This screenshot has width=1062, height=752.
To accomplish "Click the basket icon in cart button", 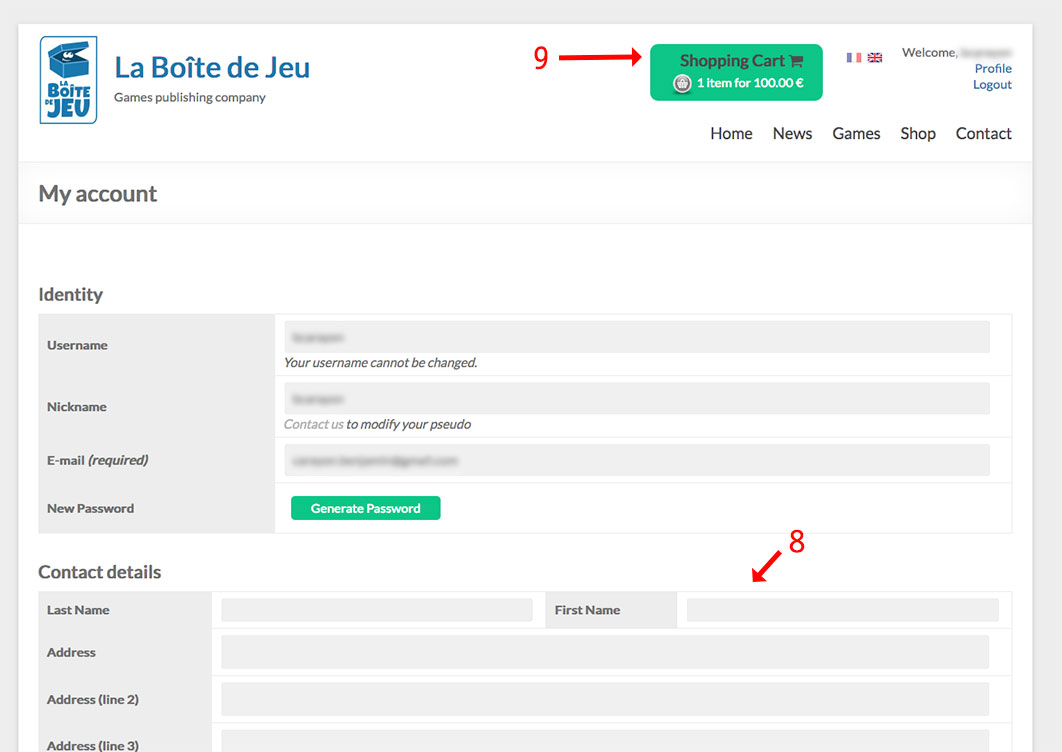I will pyautogui.click(x=682, y=84).
